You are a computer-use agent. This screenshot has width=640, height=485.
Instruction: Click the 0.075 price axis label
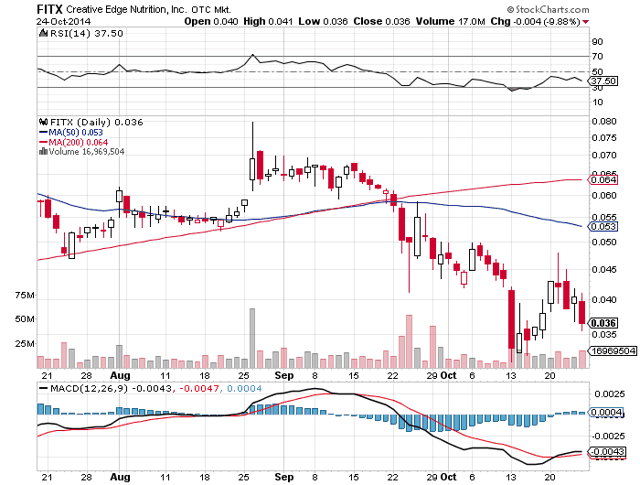604,138
